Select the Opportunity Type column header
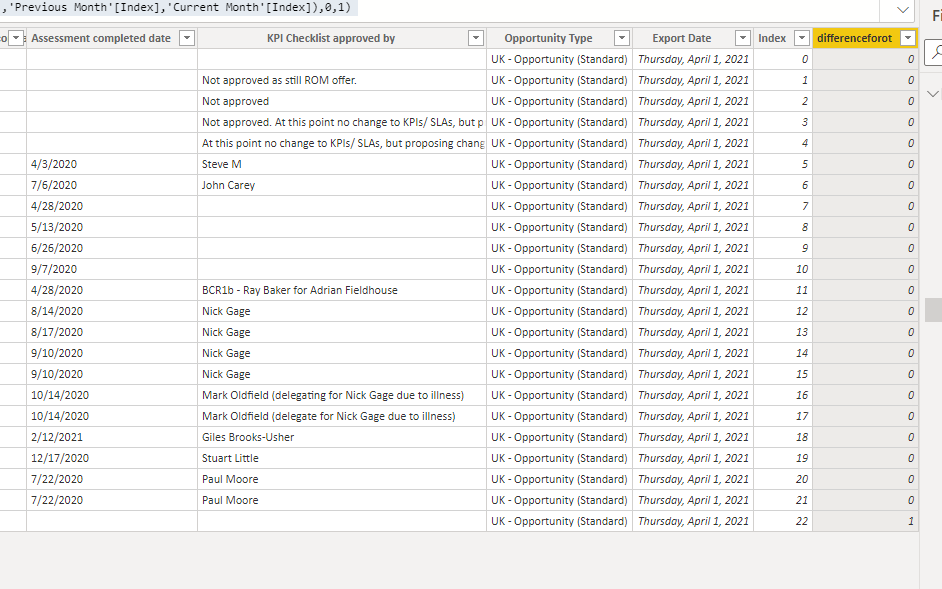 pos(548,38)
